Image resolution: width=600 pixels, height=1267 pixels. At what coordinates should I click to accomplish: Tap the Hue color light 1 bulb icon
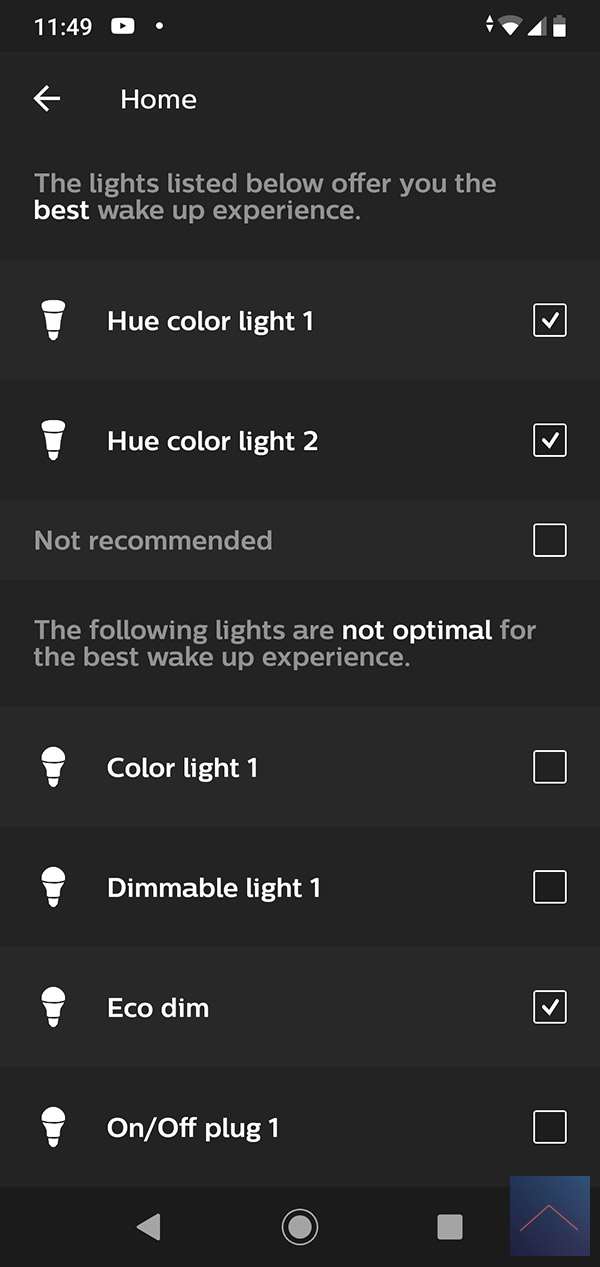(54, 321)
